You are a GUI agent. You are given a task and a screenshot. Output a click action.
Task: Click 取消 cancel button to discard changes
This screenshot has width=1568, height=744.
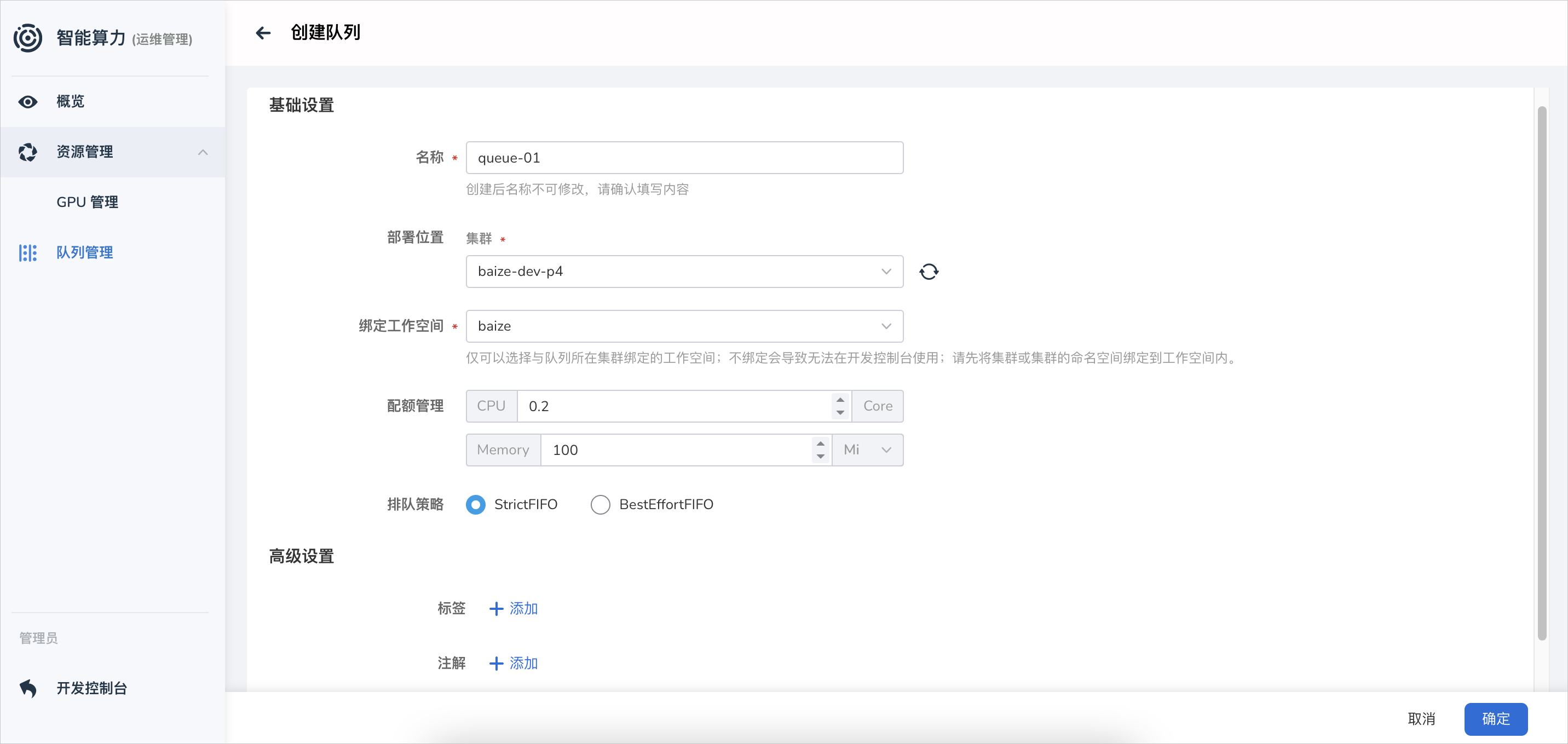coord(1426,719)
